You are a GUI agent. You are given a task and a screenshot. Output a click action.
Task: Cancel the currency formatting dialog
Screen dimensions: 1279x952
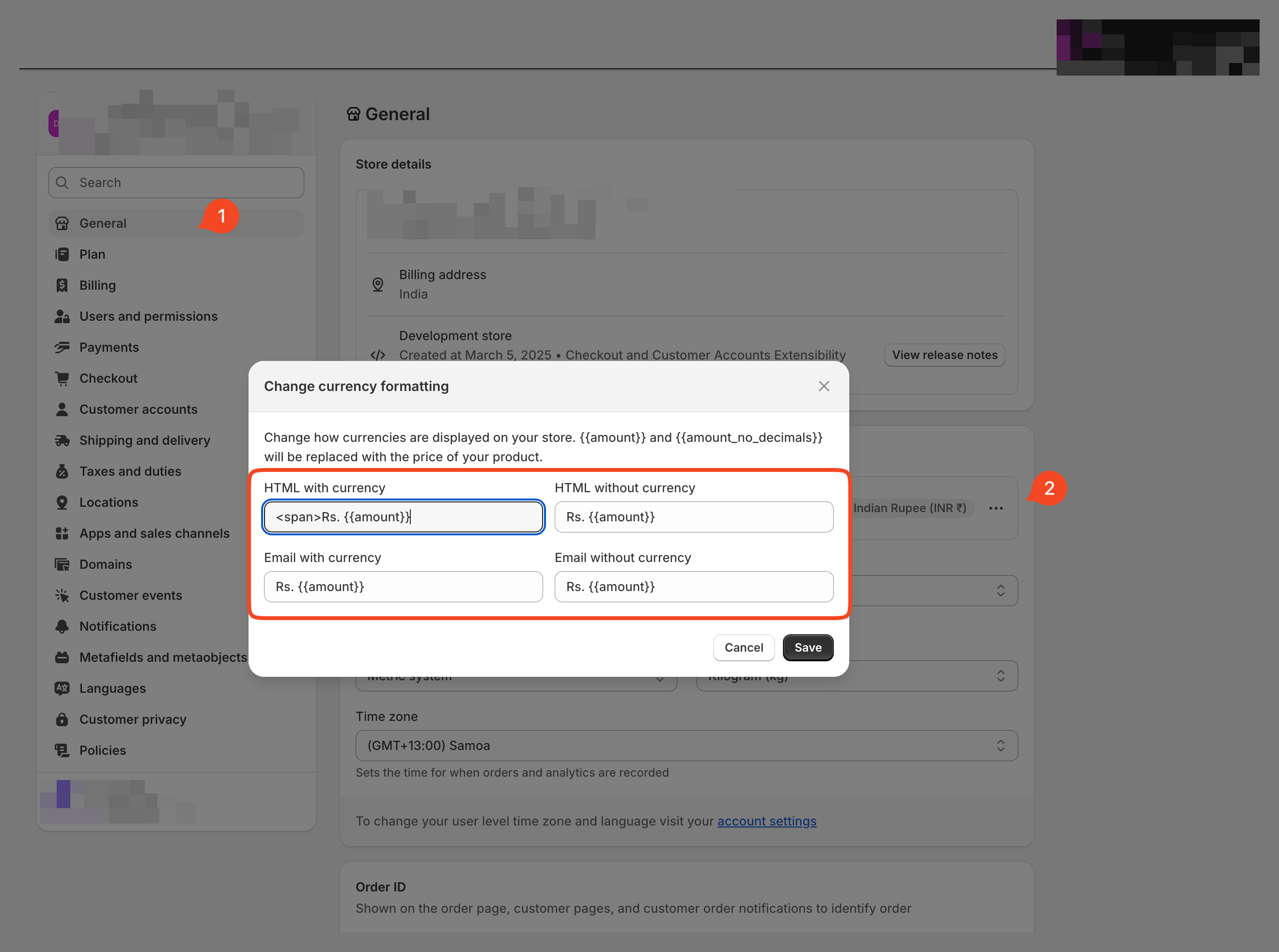click(x=744, y=647)
